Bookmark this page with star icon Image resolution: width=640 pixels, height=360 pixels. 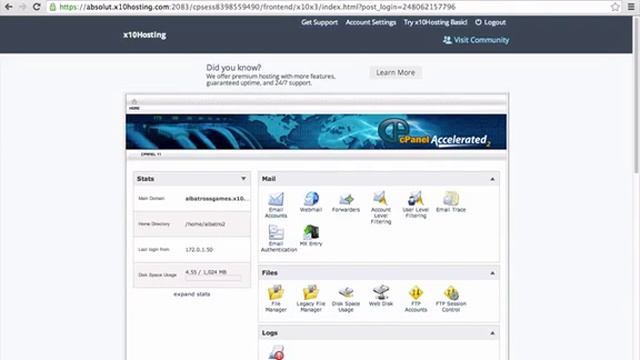point(615,7)
